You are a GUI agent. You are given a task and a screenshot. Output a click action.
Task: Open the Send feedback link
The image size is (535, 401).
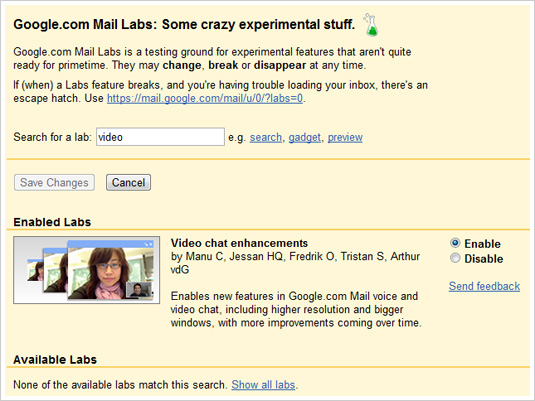pyautogui.click(x=484, y=286)
